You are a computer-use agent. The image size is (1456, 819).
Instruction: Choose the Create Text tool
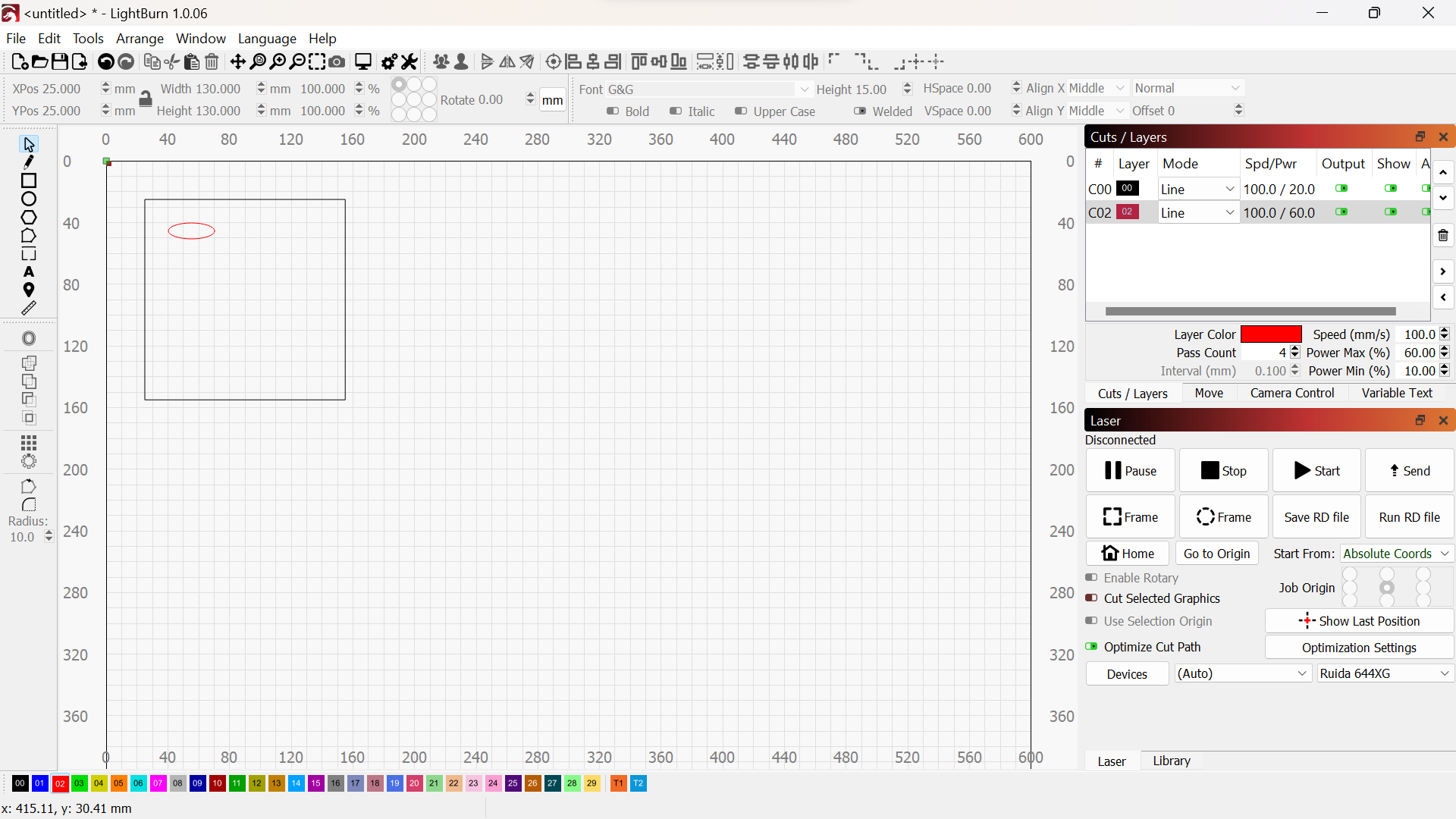pos(29,272)
